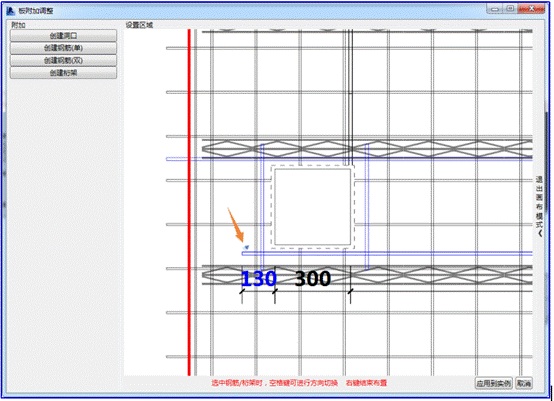The image size is (554, 401).
Task: Click the small blue grip marker by rebar end
Action: tap(247, 247)
